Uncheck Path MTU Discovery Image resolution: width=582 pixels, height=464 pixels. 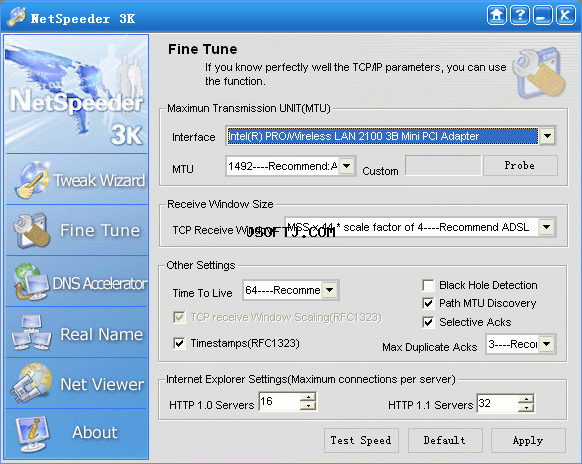tap(428, 303)
